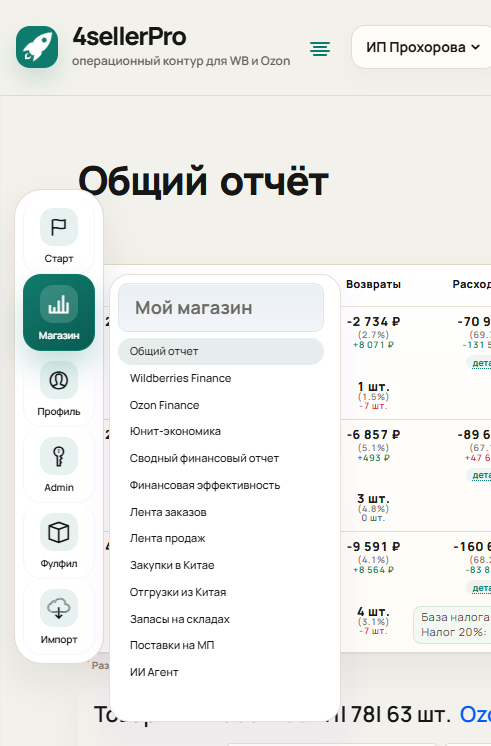Image resolution: width=491 pixels, height=746 pixels.
Task: Open Лента заказов menu item
Action: point(221,512)
